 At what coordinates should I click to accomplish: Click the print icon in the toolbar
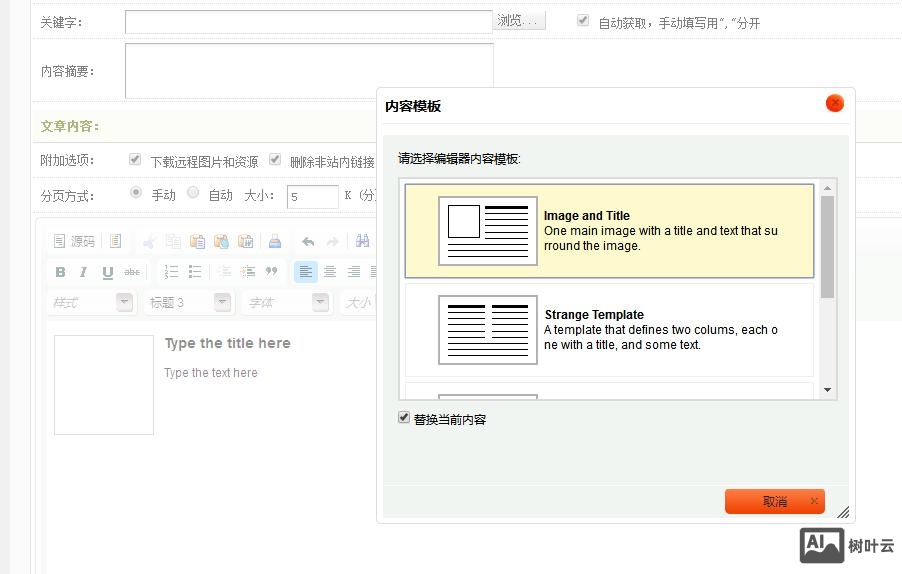pyautogui.click(x=275, y=241)
